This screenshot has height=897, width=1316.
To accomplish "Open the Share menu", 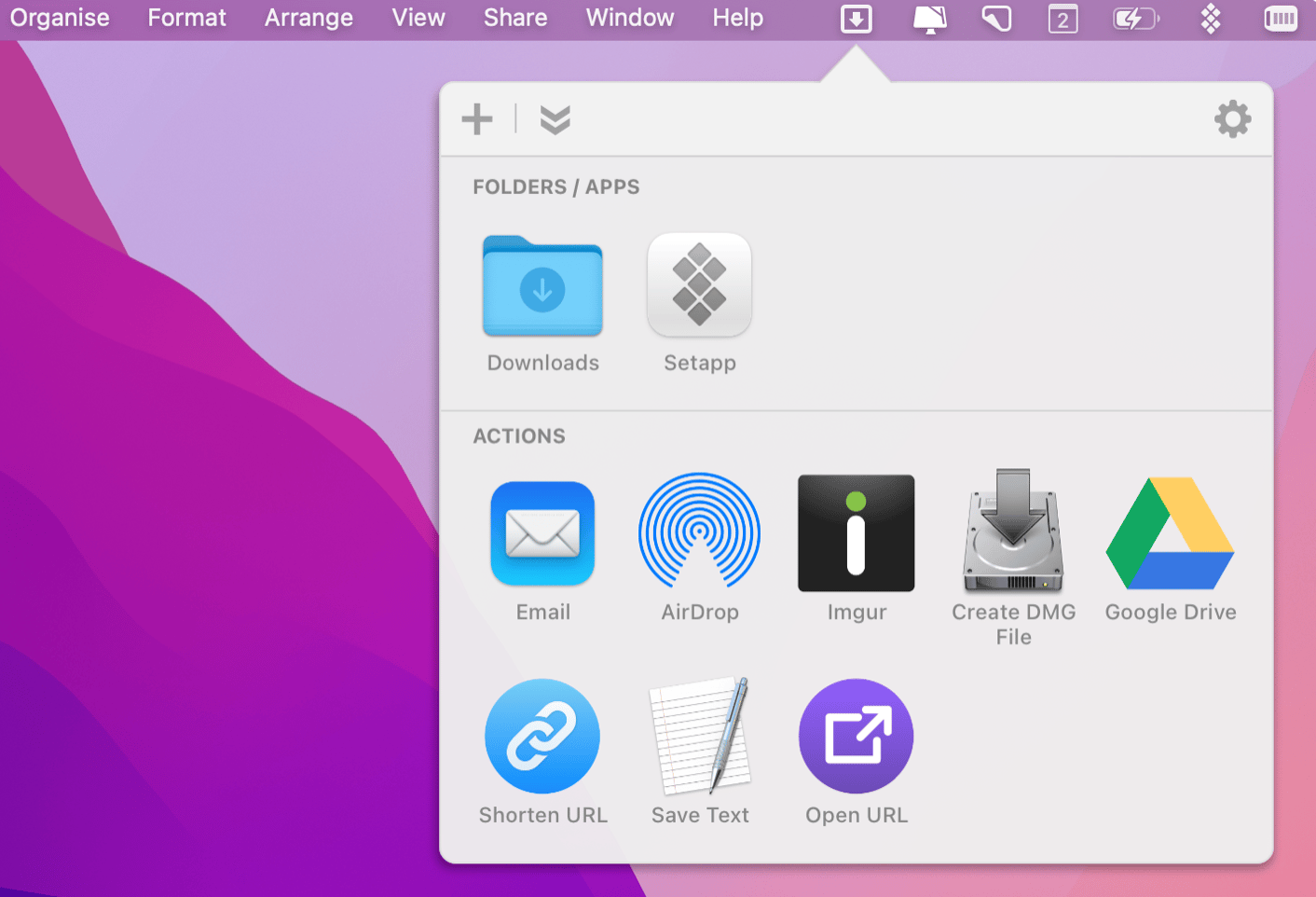I will [515, 18].
